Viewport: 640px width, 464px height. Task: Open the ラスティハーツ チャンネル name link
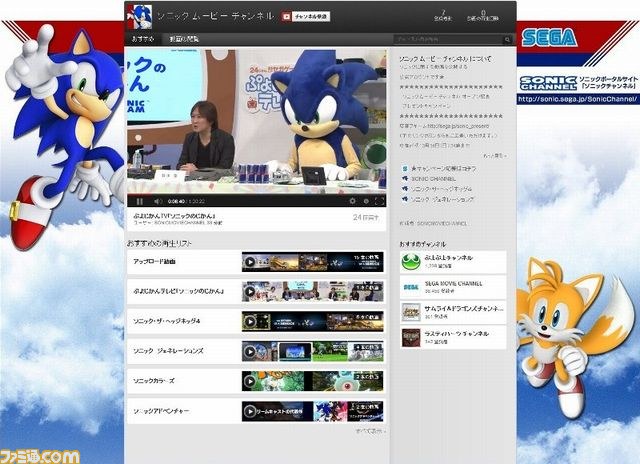point(457,333)
